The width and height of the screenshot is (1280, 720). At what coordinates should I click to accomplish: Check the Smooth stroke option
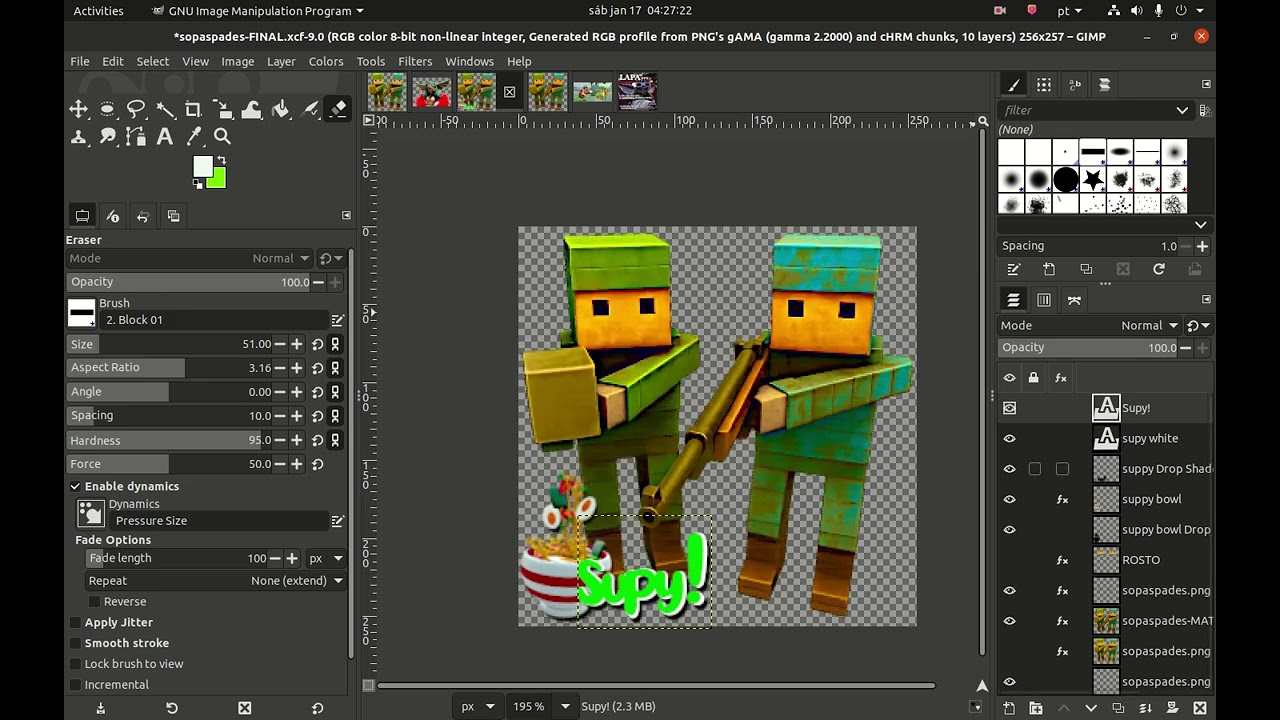click(x=75, y=643)
